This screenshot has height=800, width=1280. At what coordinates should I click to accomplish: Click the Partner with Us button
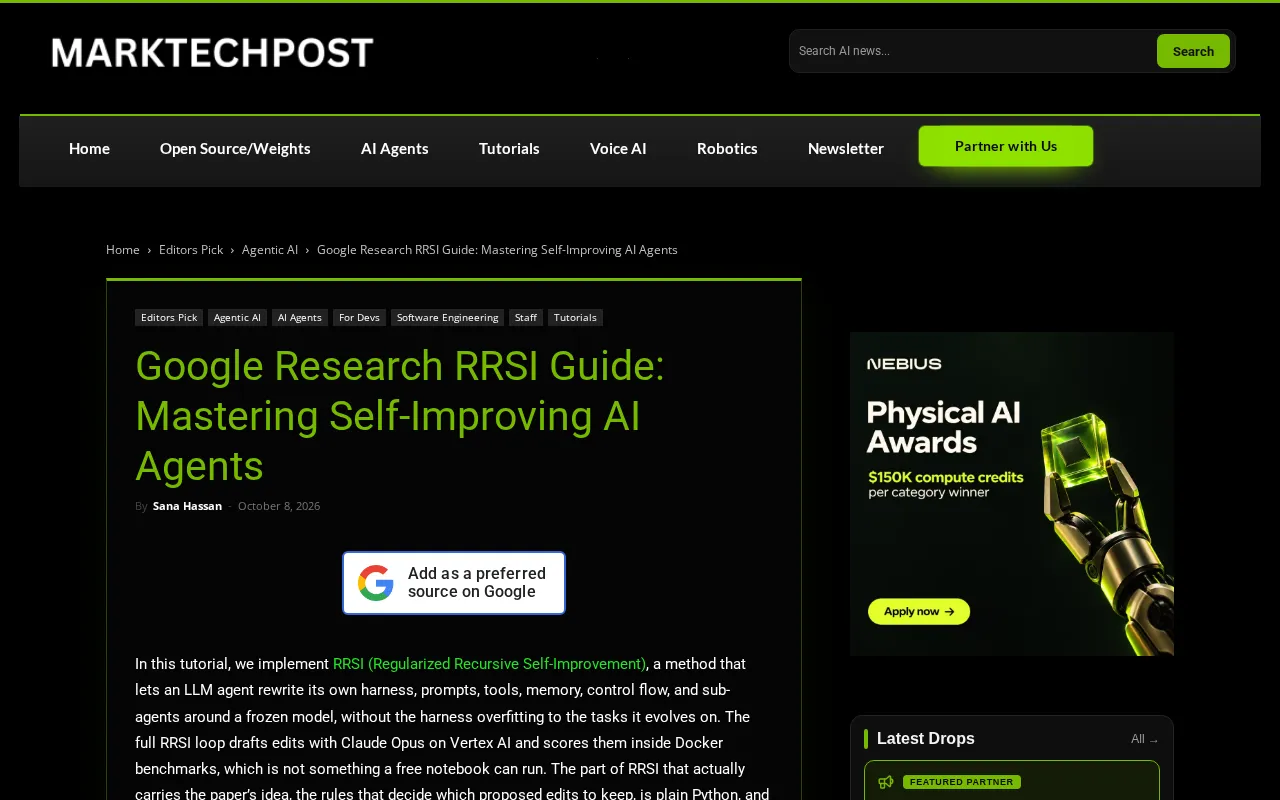(1006, 146)
